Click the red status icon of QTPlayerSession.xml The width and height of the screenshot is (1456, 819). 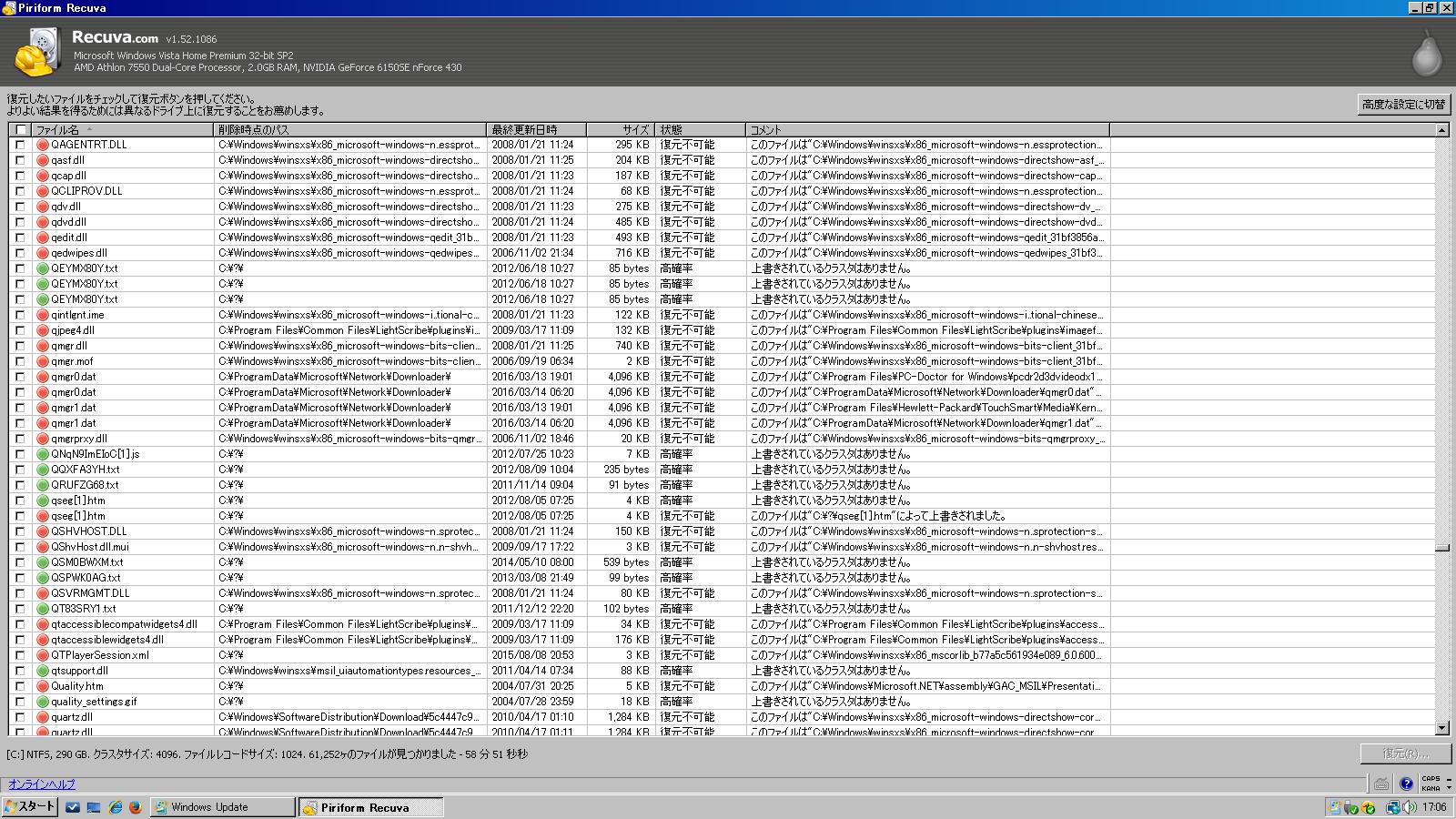[43, 655]
